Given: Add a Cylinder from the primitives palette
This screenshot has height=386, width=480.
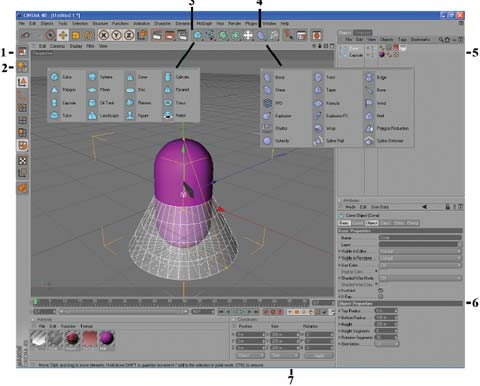Looking at the screenshot, I should (x=178, y=77).
